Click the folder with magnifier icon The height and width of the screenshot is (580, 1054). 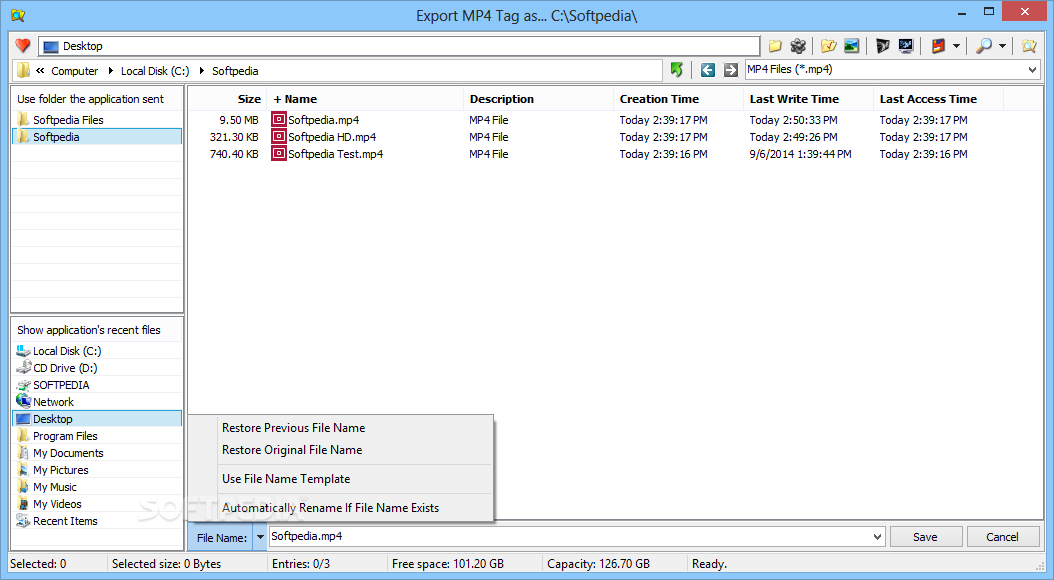pyautogui.click(x=1029, y=46)
